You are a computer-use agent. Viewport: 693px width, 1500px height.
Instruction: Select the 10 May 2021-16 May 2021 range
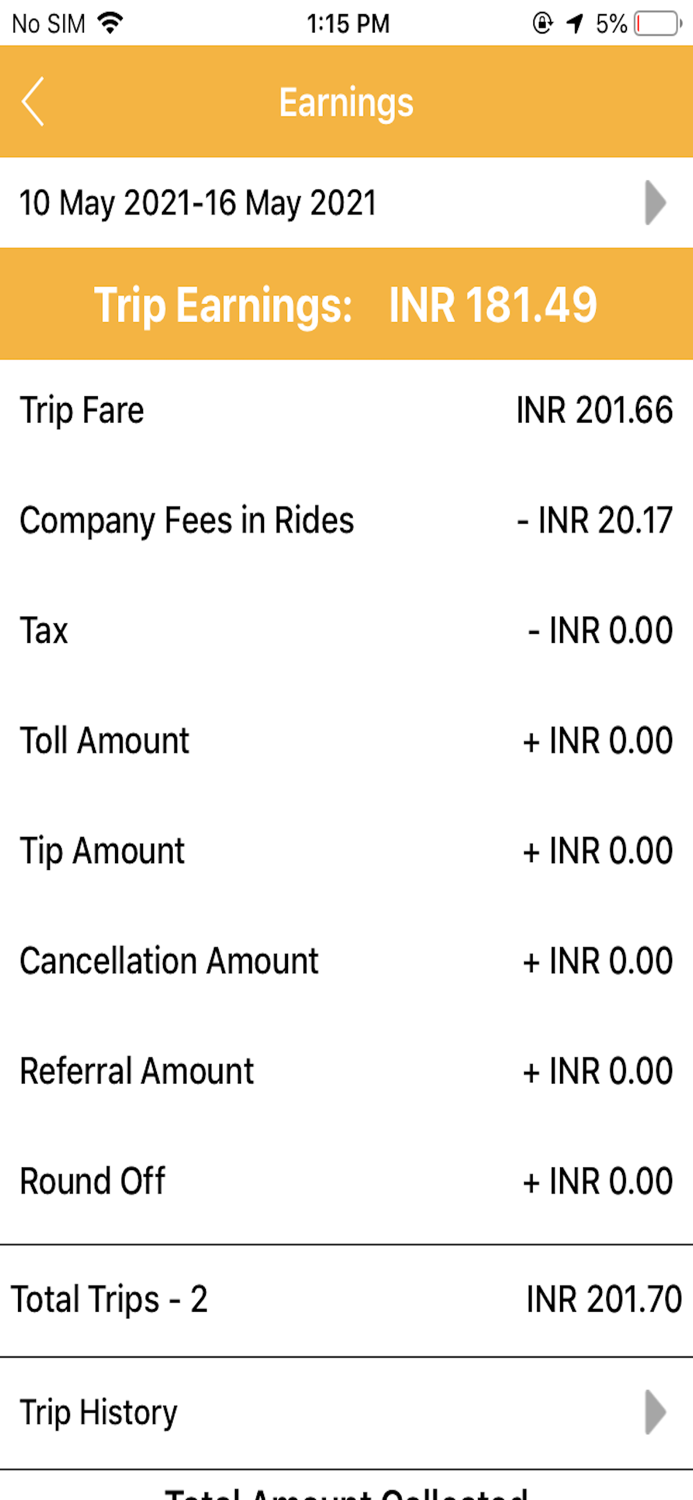(198, 203)
